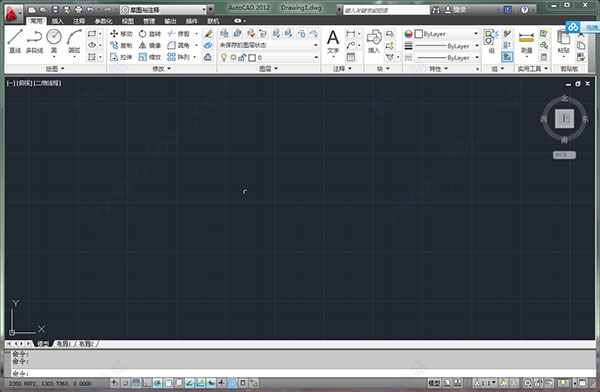Expand the 修改 (Modify) panel
Viewport: 600px width, 392px height.
161,69
